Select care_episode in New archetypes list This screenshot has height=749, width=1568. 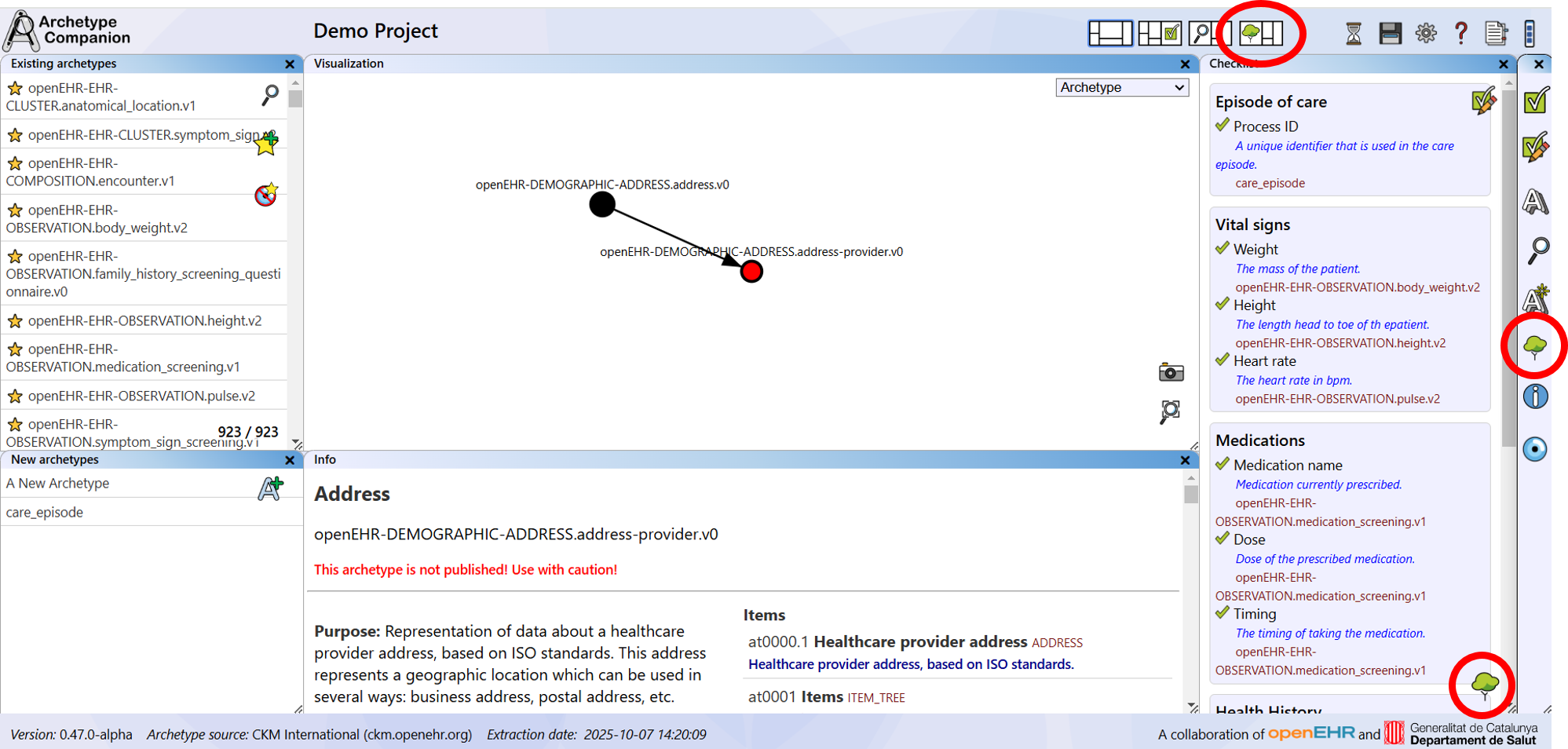[x=45, y=512]
